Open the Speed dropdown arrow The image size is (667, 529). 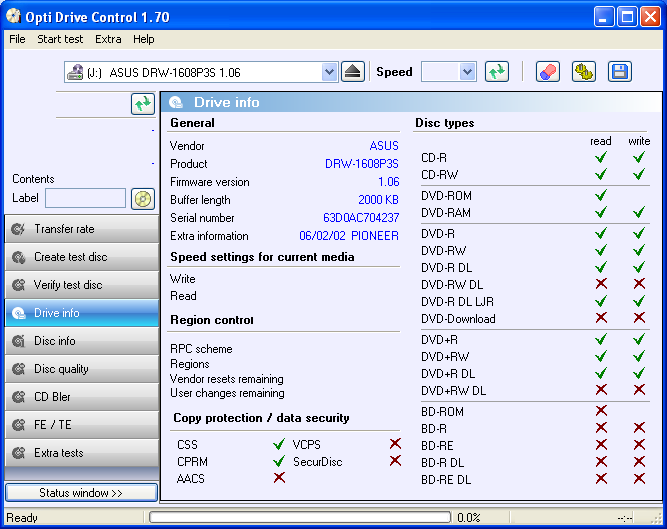point(467,72)
